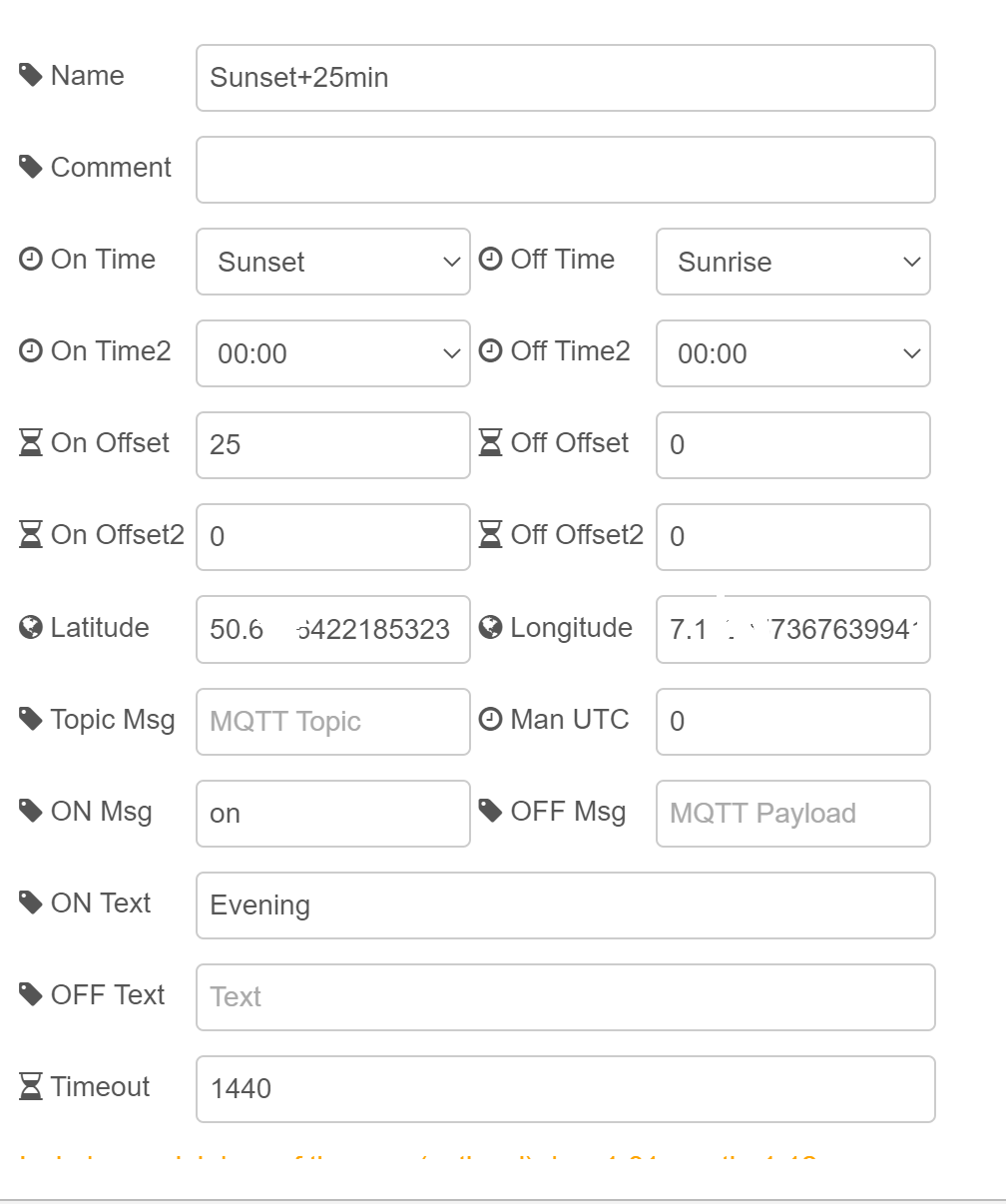The width and height of the screenshot is (1006, 1204).
Task: Click the clock icon beside Man UTC
Action: point(490,718)
